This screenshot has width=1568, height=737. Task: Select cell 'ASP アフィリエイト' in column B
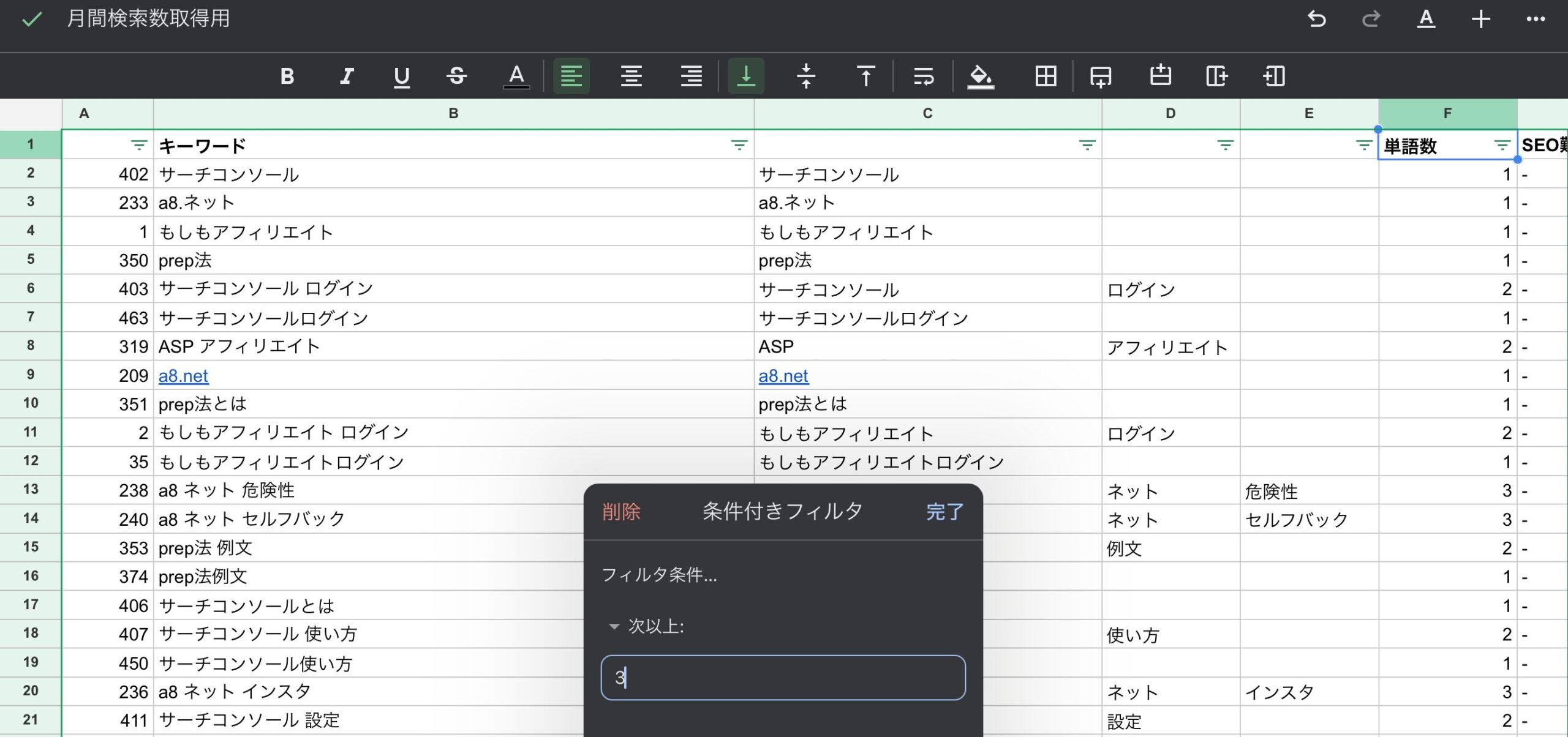454,346
